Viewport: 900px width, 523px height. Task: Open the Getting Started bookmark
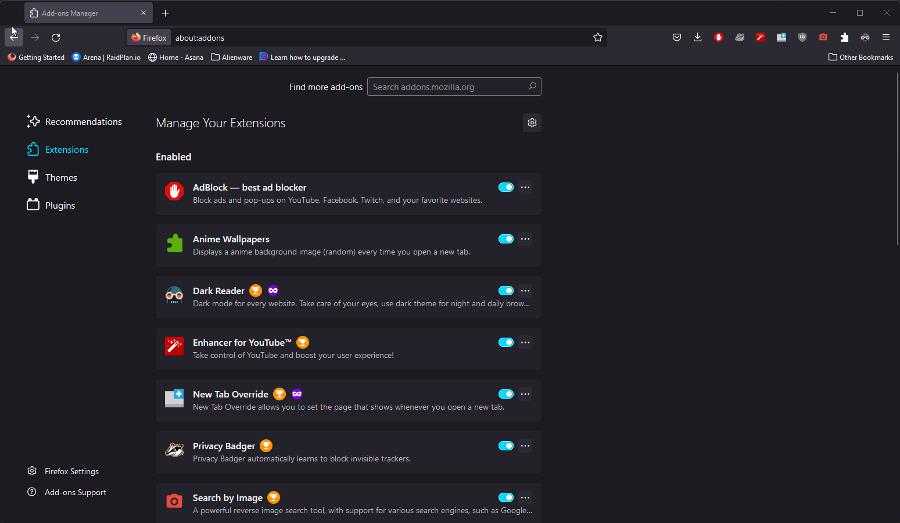[x=36, y=57]
